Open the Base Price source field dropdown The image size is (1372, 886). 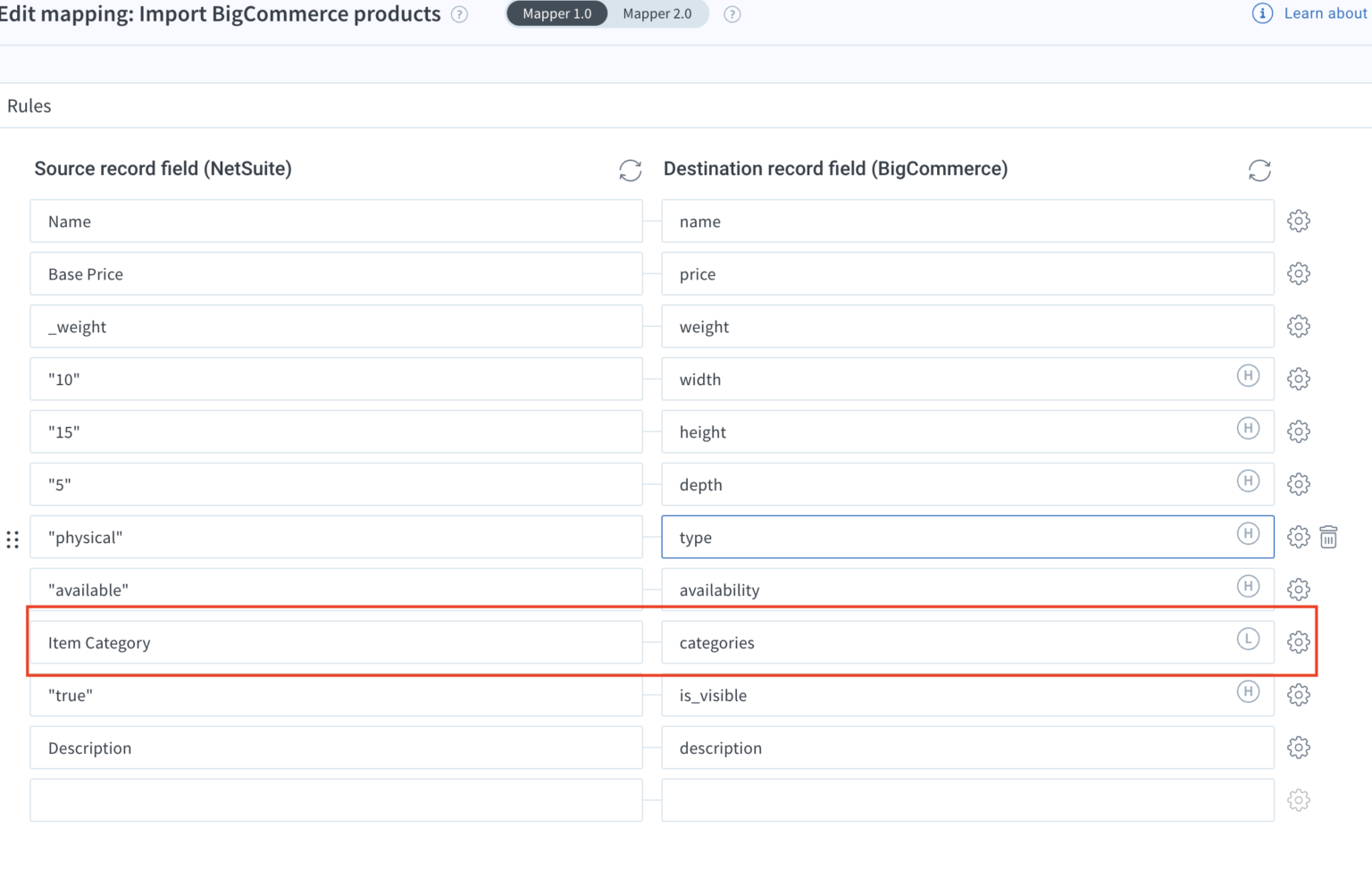336,273
